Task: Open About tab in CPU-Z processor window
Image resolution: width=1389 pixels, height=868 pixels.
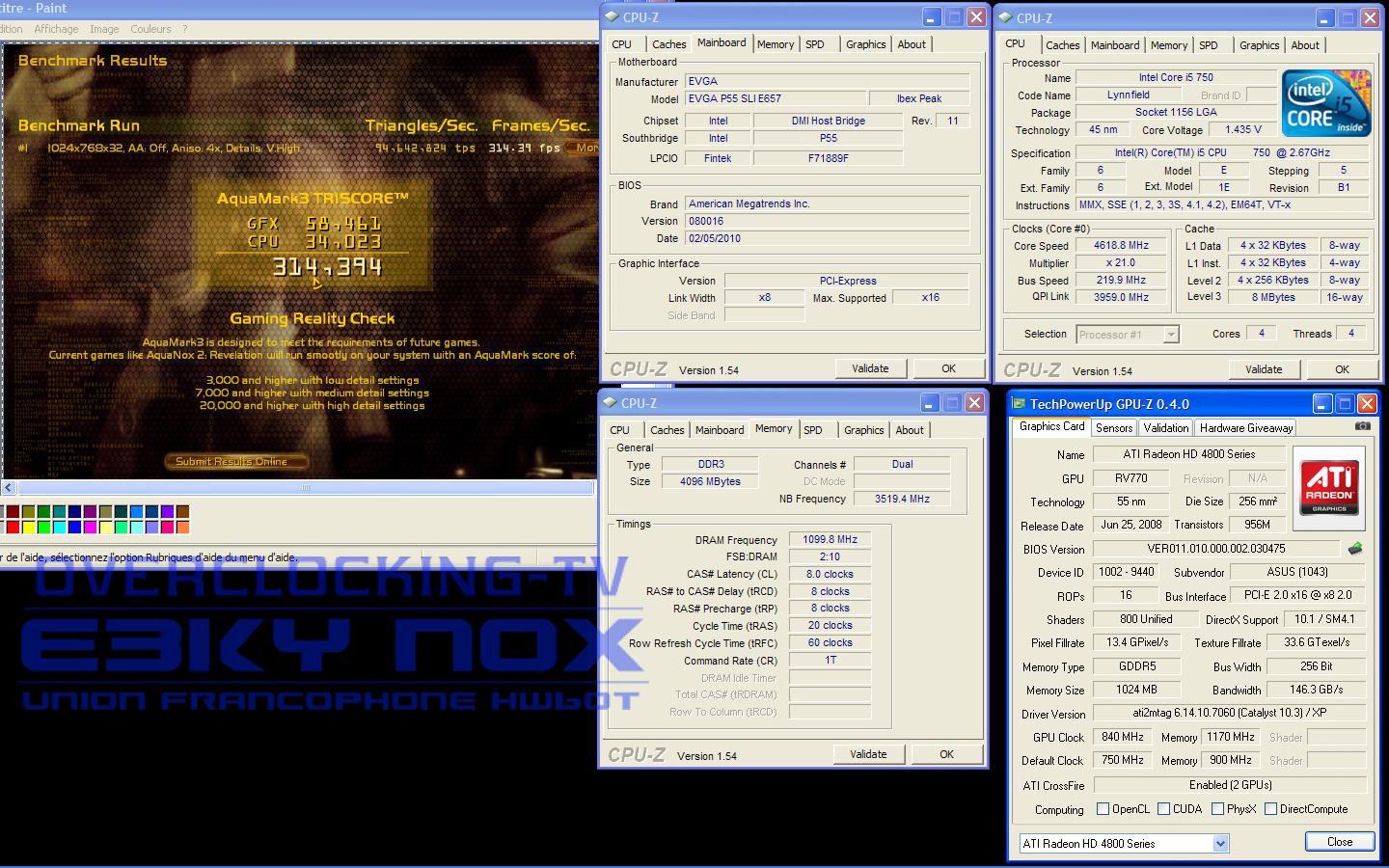Action: point(1305,45)
